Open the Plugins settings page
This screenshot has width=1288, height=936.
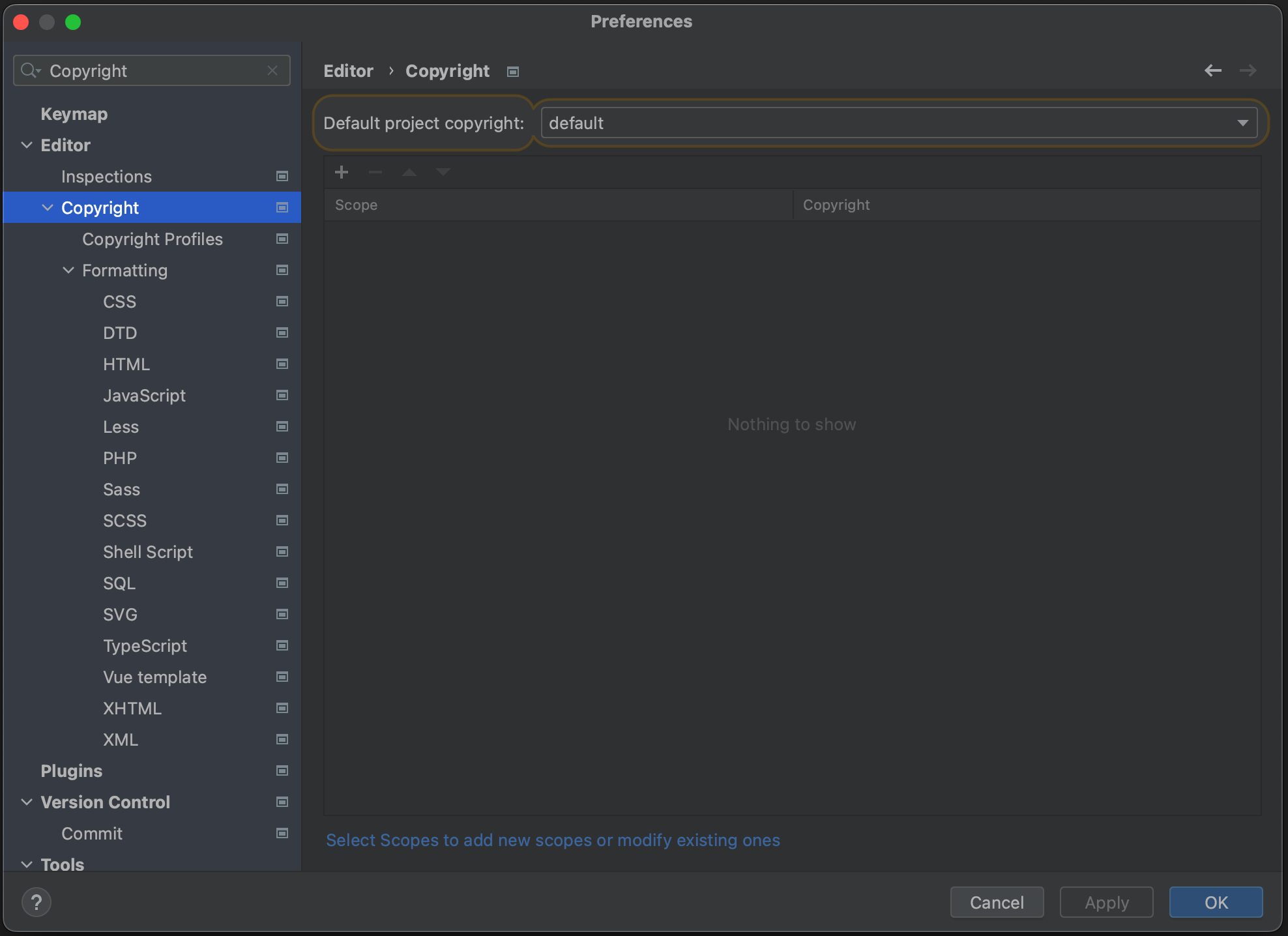click(x=72, y=771)
